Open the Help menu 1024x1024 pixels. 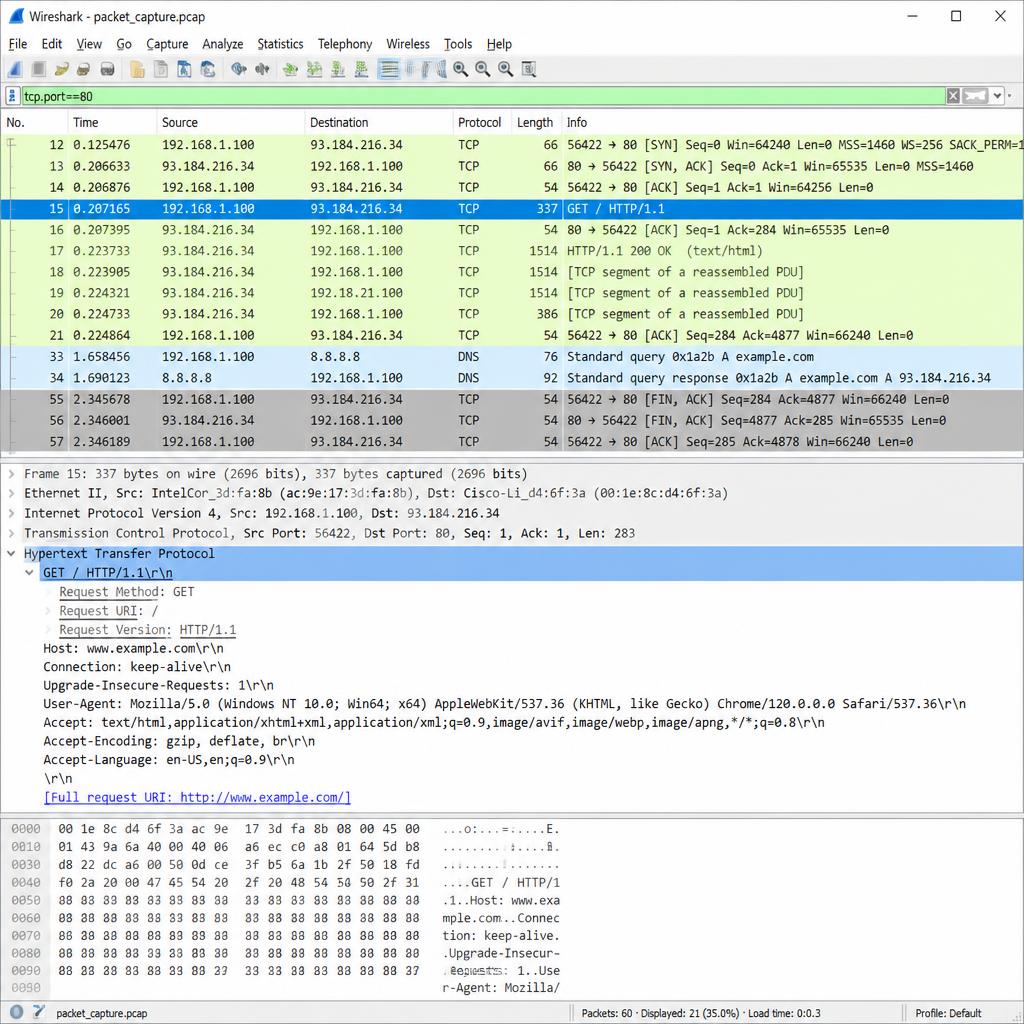point(499,44)
